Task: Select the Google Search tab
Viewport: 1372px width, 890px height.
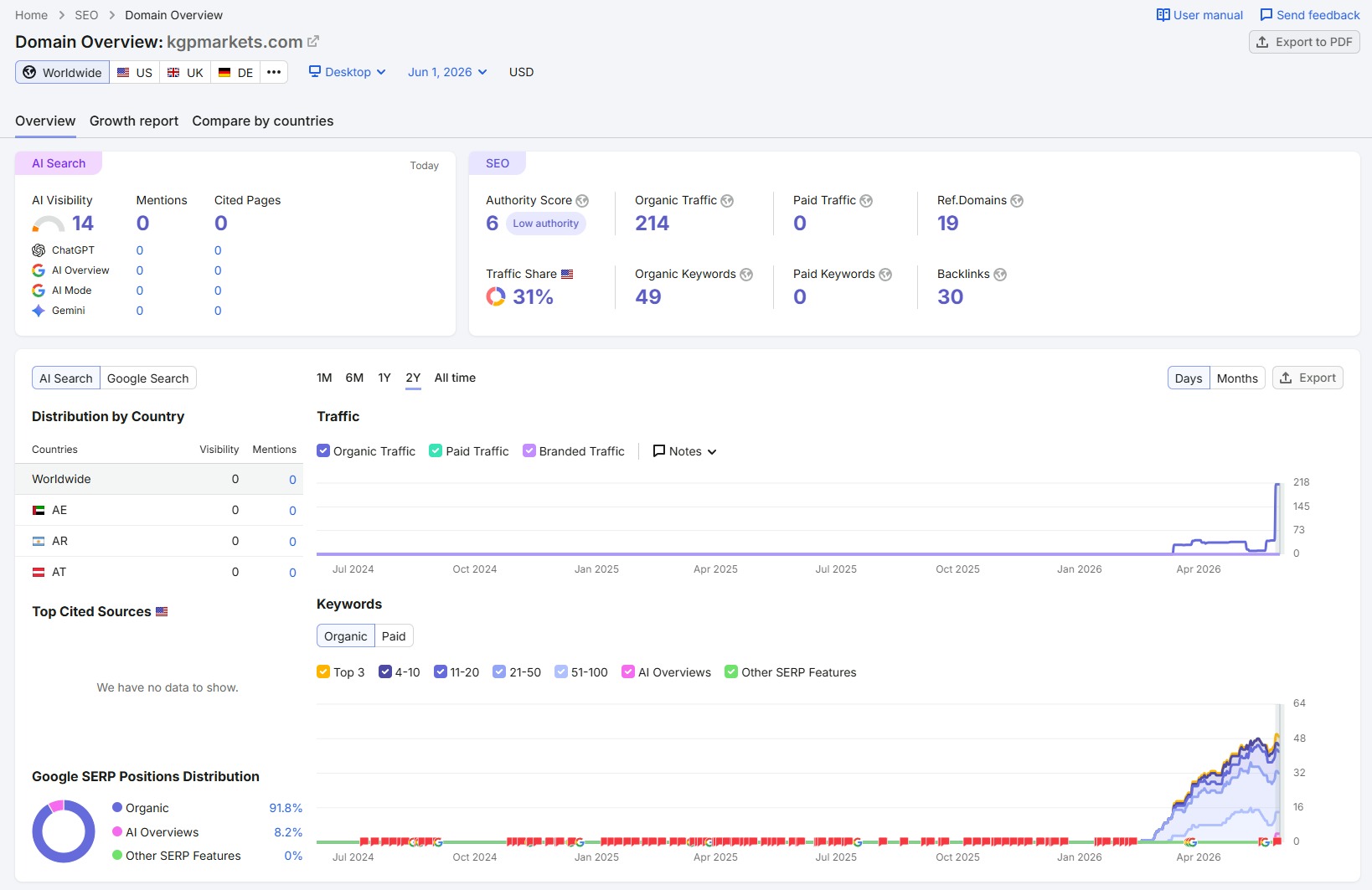Action: pyautogui.click(x=148, y=378)
